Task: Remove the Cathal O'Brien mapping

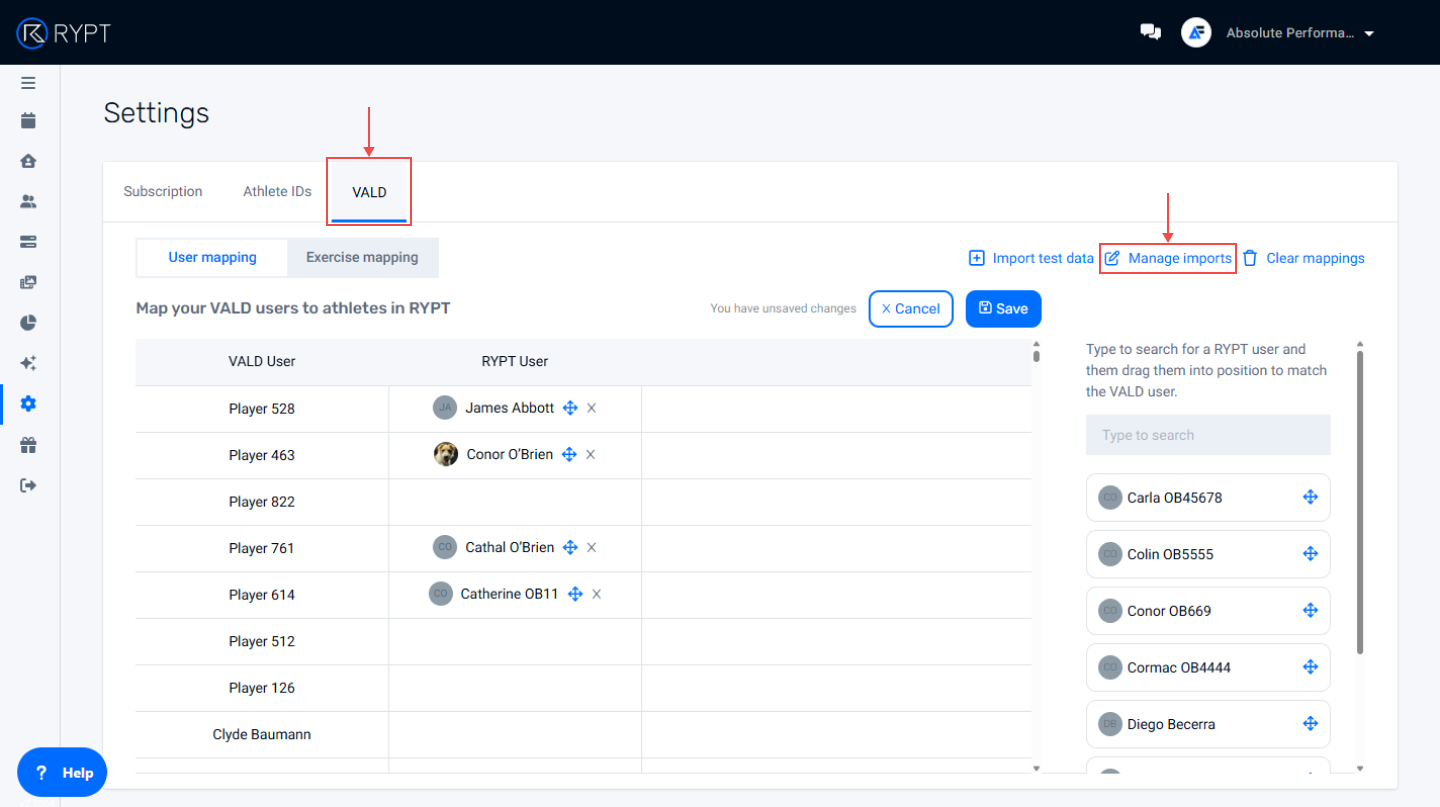Action: [x=591, y=547]
